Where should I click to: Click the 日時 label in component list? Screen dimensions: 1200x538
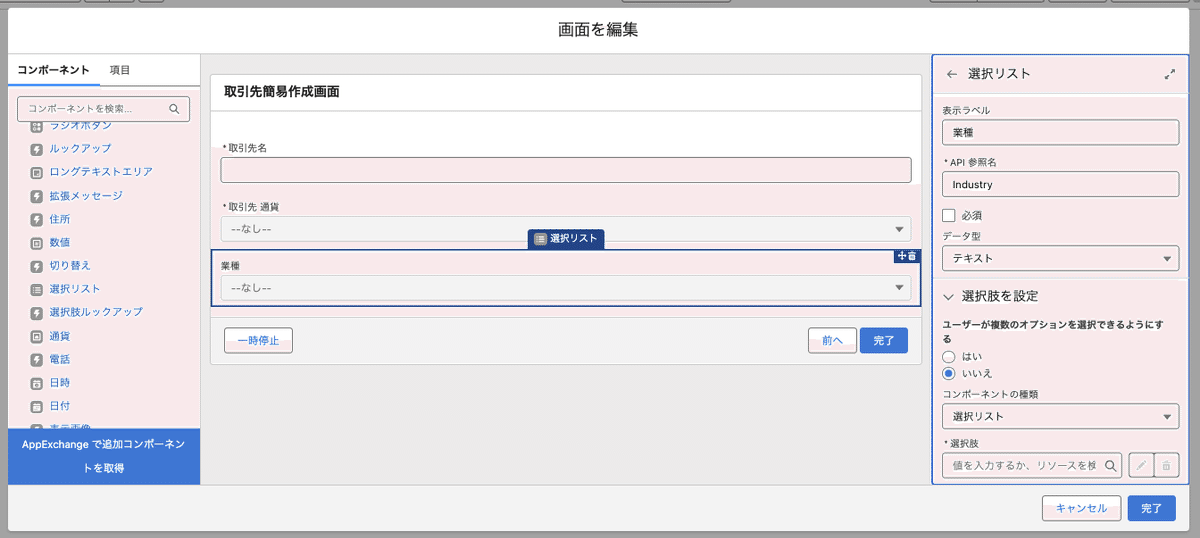click(x=60, y=383)
